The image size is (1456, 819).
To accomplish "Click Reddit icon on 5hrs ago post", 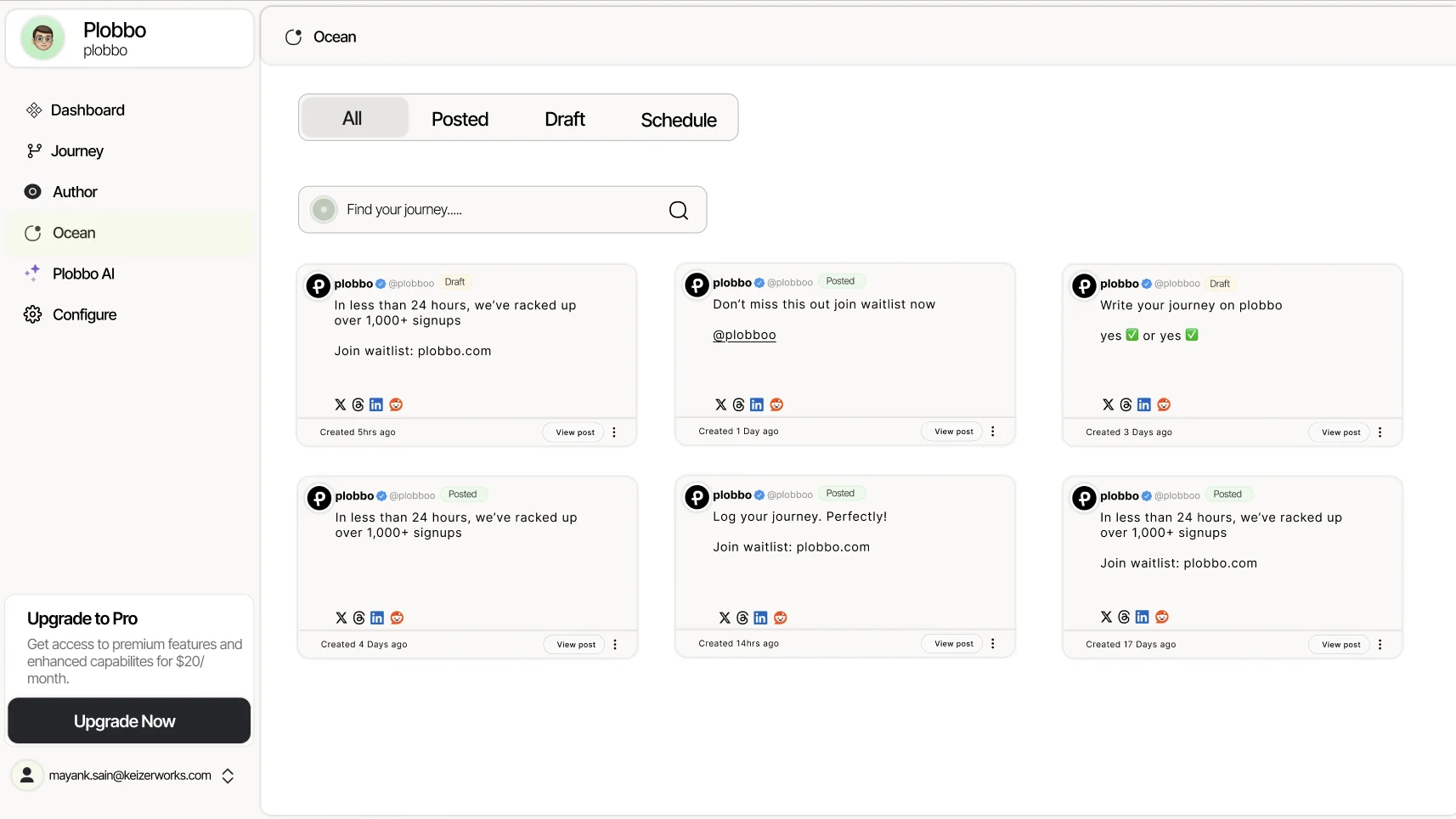I will [x=396, y=404].
